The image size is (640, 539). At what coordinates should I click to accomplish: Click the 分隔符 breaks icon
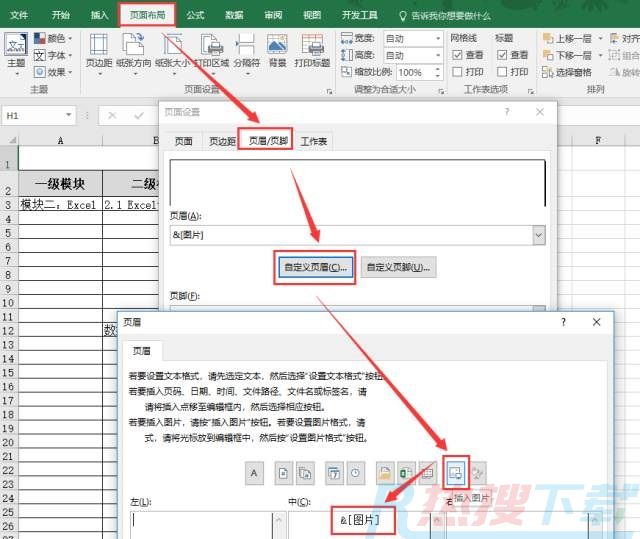point(246,45)
